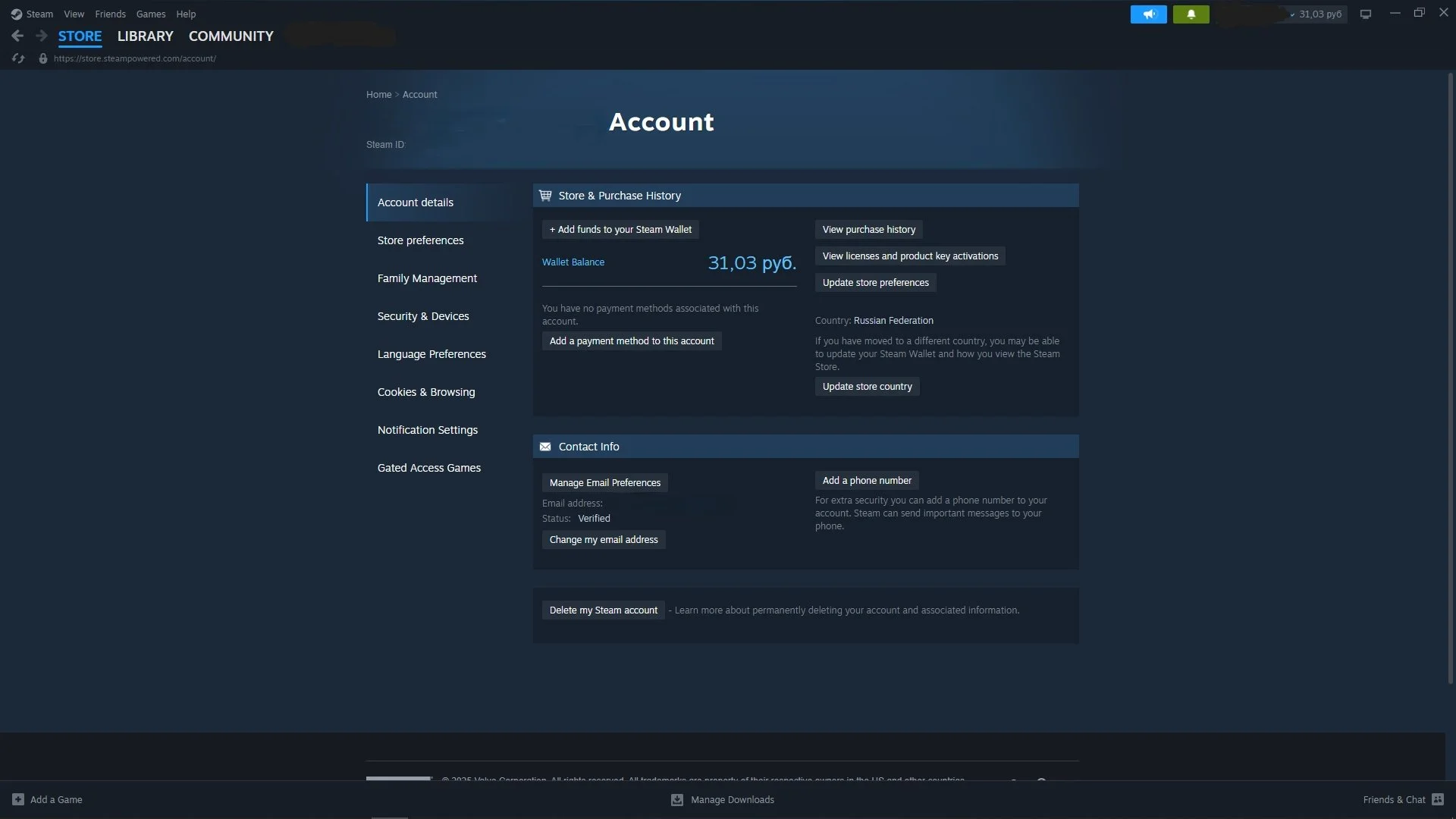Click Add funds to your Steam Wallet
This screenshot has width=1456, height=819.
pyautogui.click(x=620, y=230)
